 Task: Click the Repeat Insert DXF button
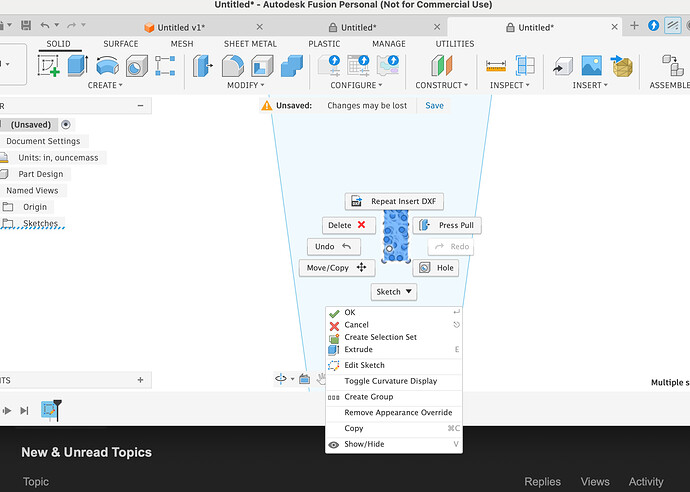[x=394, y=202]
